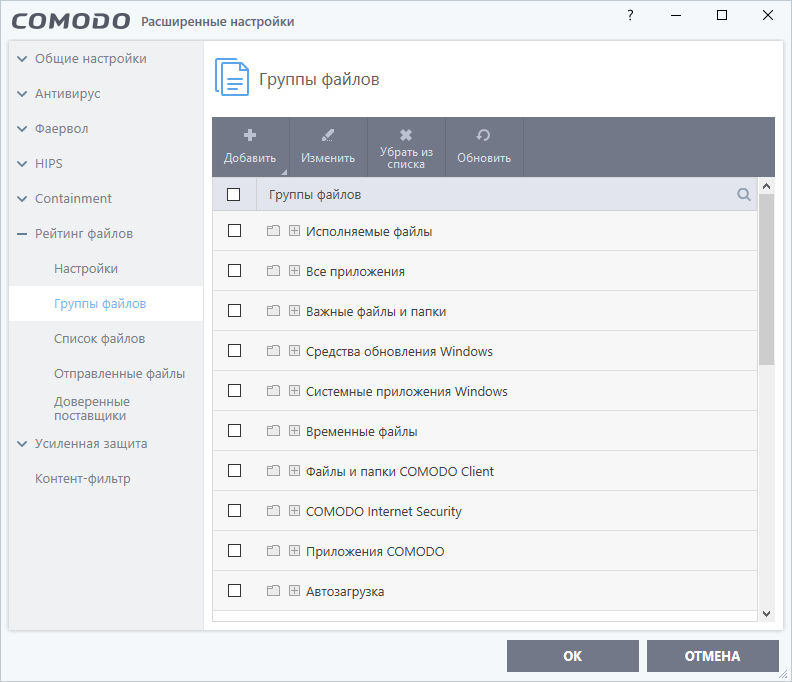Click the ОТМЕНА button
The width and height of the screenshot is (792, 682).
click(712, 656)
